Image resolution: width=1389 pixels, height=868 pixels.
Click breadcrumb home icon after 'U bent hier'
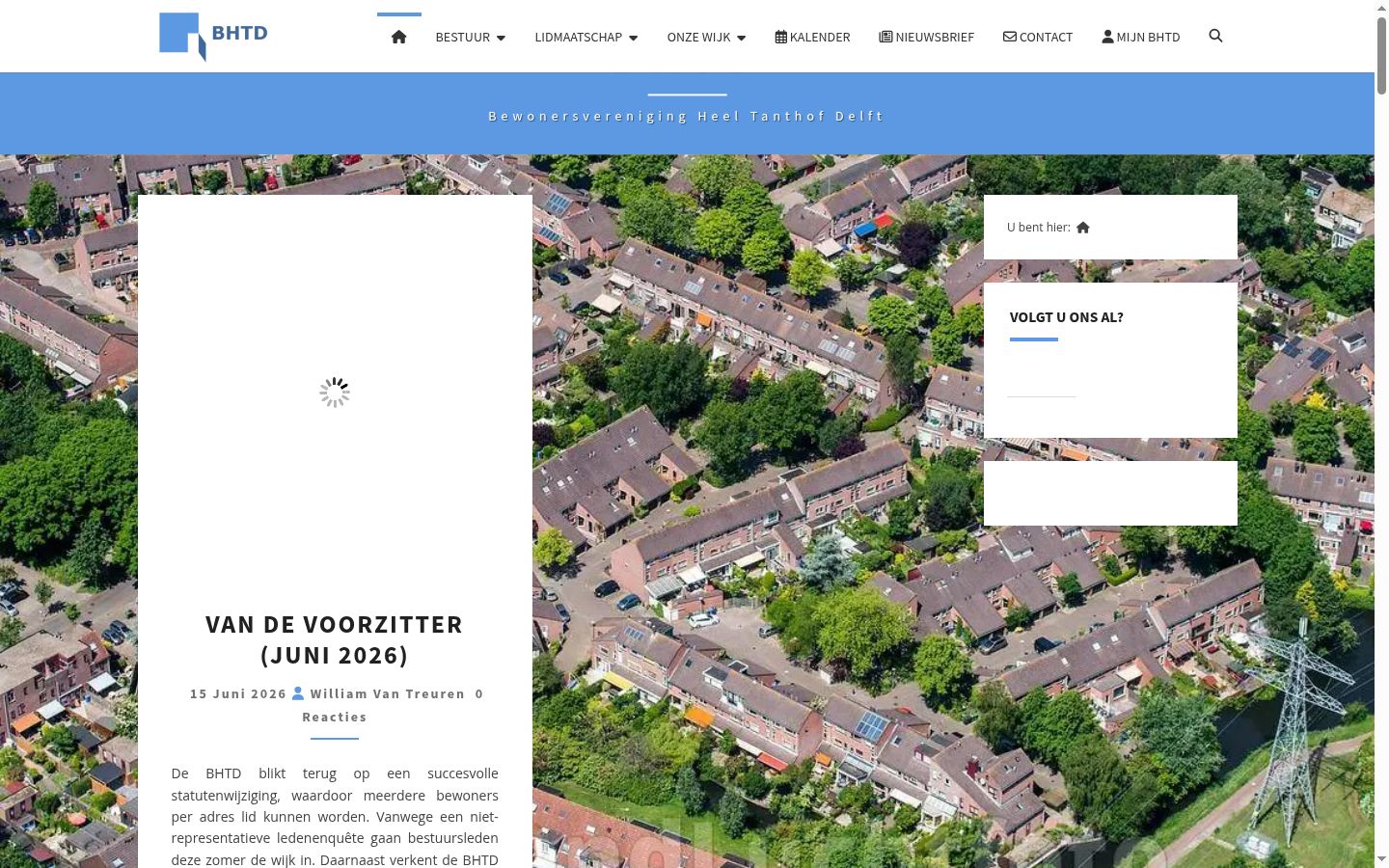[x=1083, y=228]
